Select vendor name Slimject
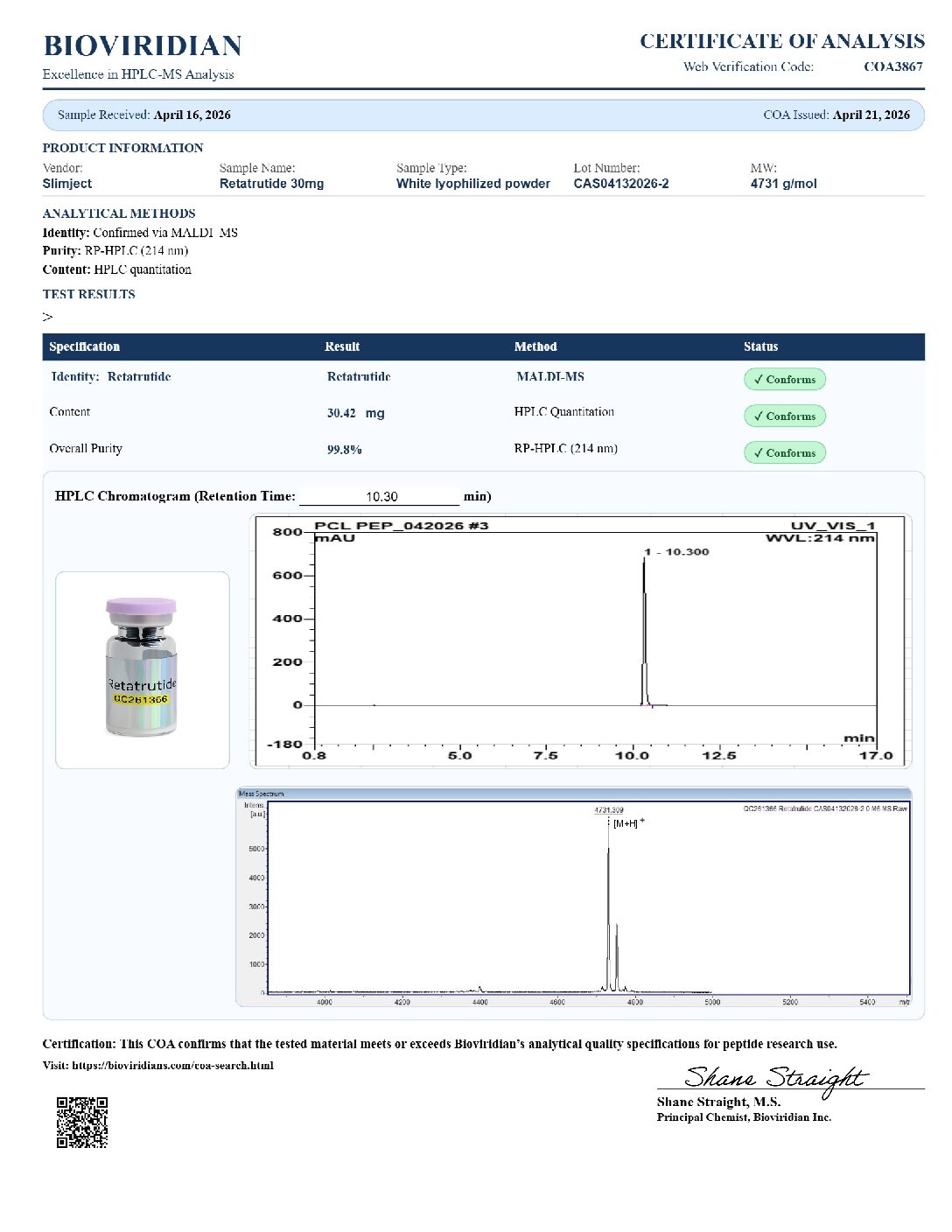 pyautogui.click(x=67, y=184)
